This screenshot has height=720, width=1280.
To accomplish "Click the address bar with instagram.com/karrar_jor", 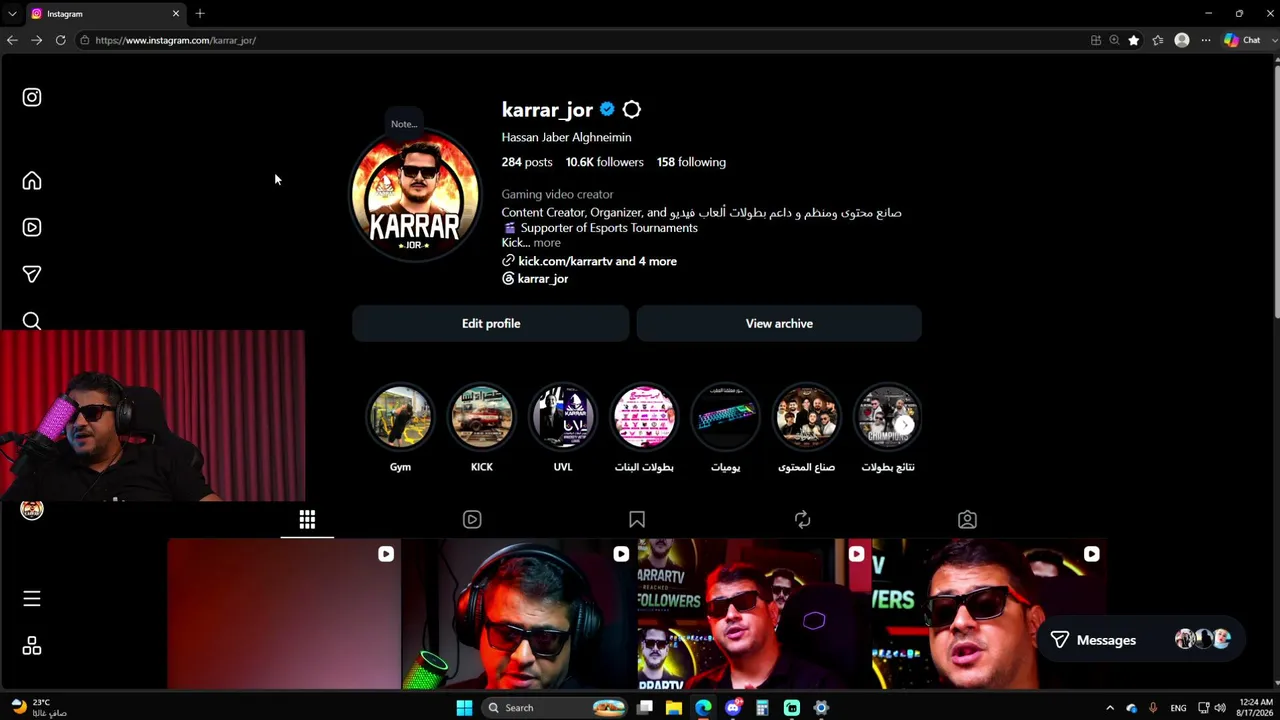I will click(x=580, y=40).
